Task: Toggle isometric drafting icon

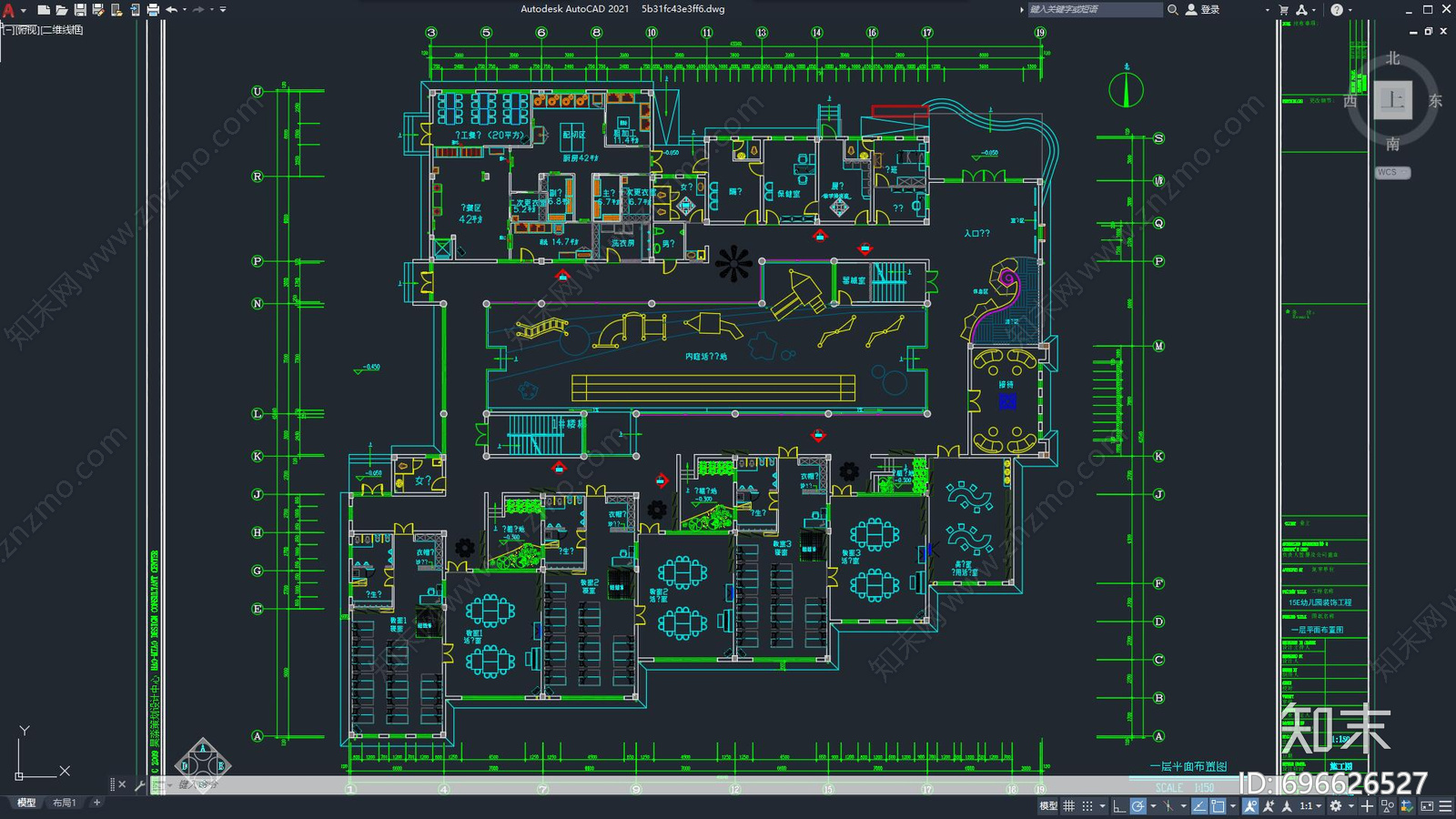Action: [x=1168, y=805]
